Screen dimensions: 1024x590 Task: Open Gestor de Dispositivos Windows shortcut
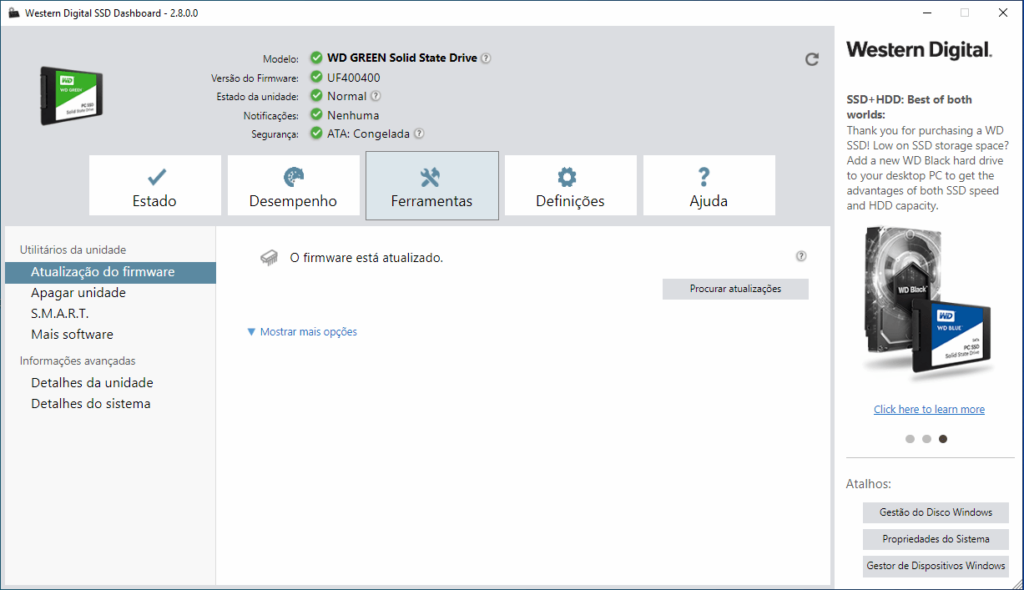click(x=935, y=566)
